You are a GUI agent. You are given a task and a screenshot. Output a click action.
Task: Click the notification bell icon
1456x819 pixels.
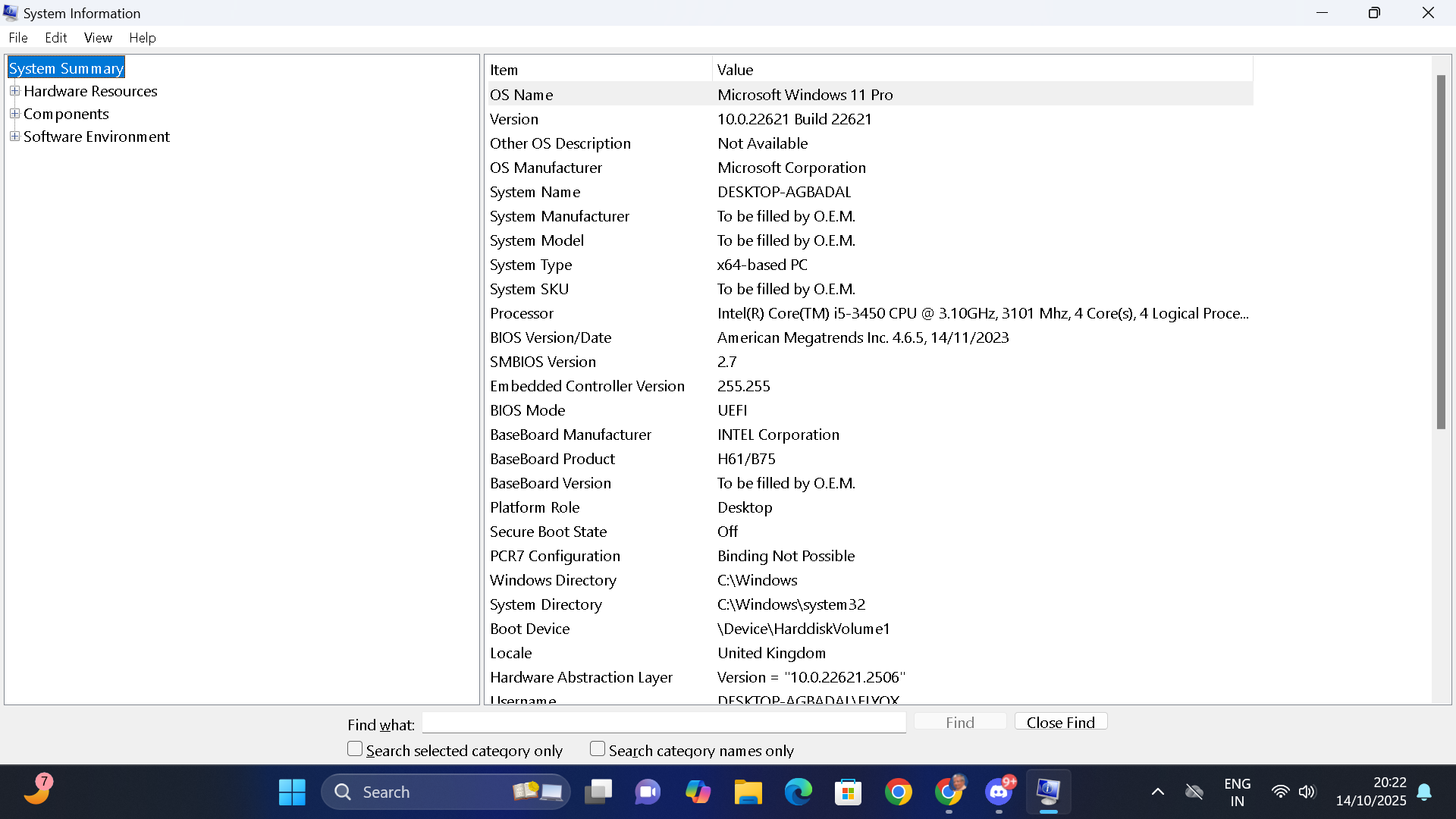(1424, 792)
